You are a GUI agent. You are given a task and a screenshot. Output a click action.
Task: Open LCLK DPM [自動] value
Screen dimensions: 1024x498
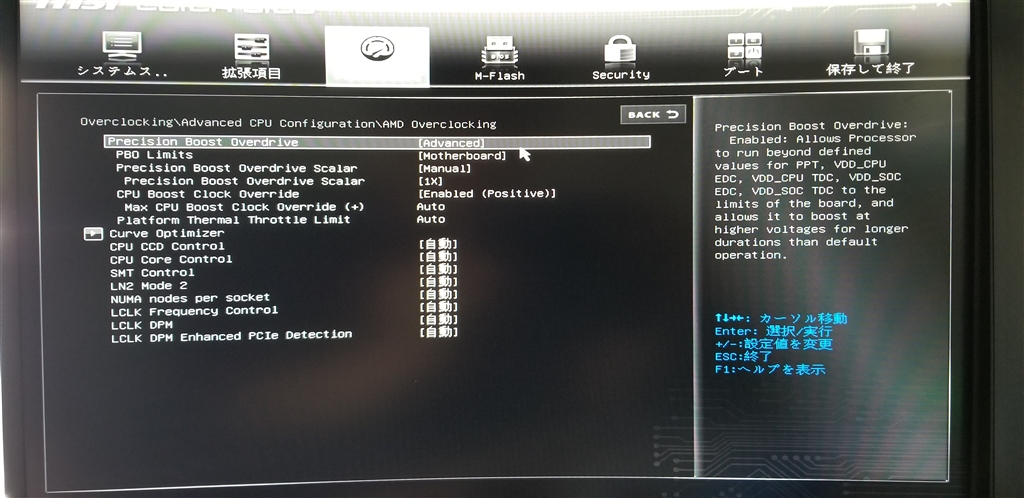pyautogui.click(x=438, y=319)
